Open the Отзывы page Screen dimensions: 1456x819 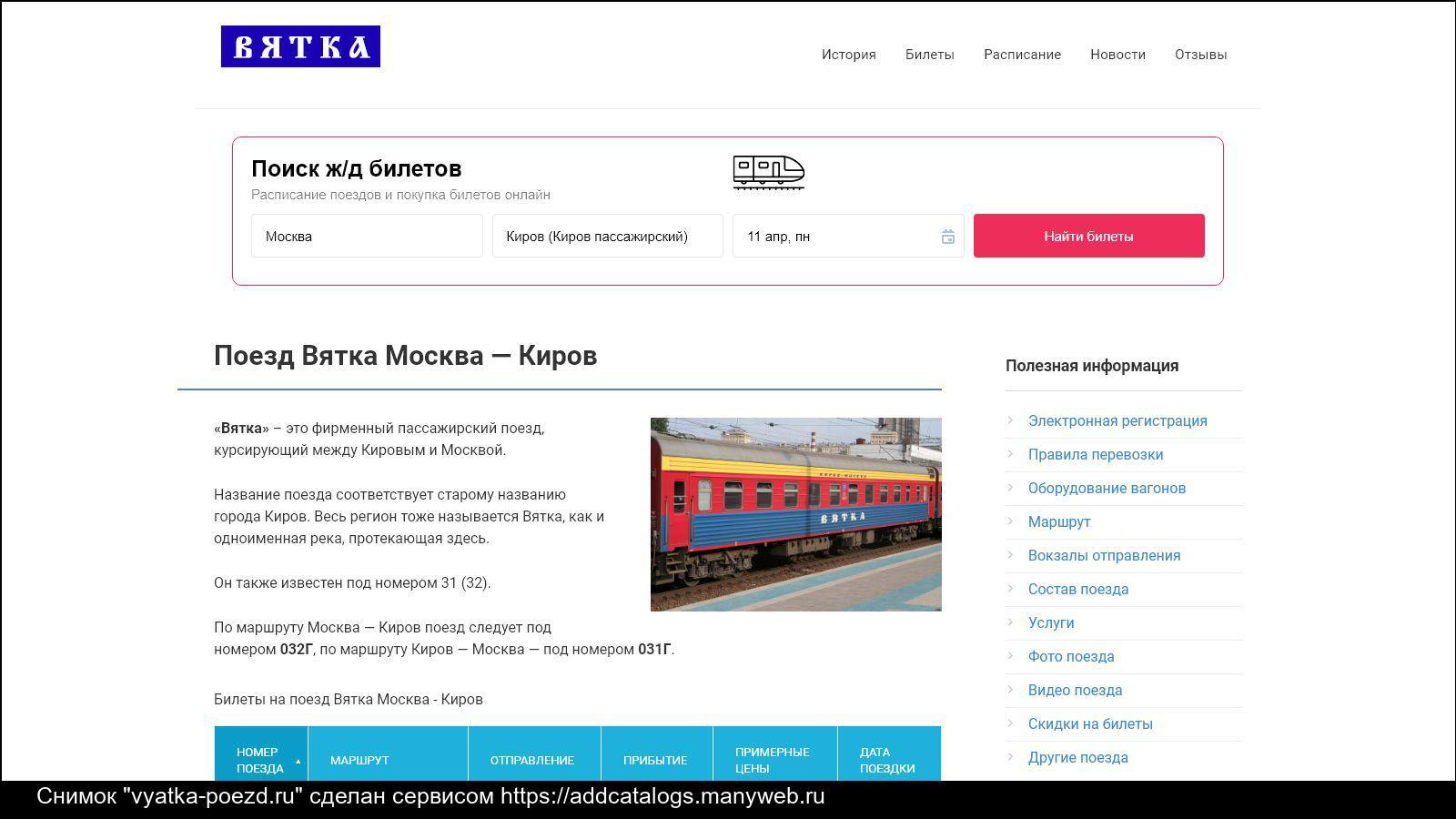(x=1200, y=55)
